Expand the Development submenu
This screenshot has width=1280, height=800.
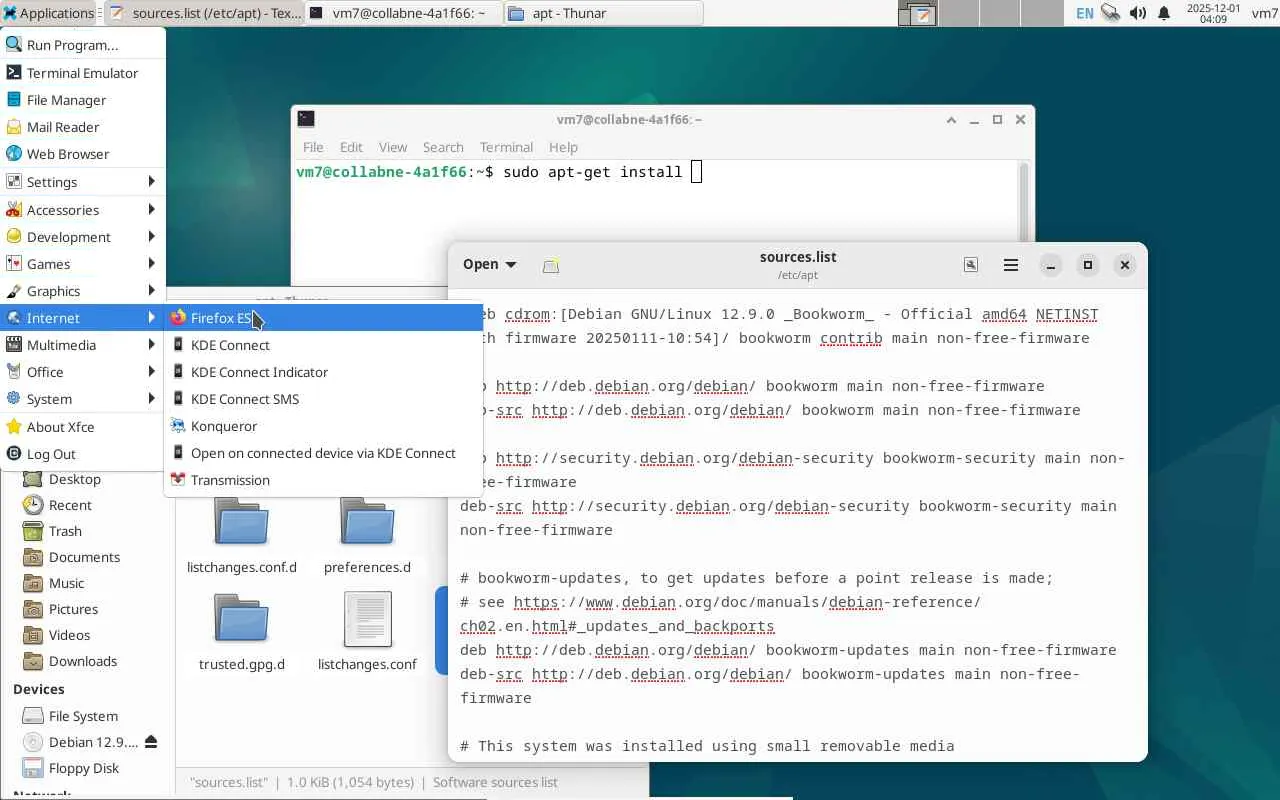tap(83, 237)
